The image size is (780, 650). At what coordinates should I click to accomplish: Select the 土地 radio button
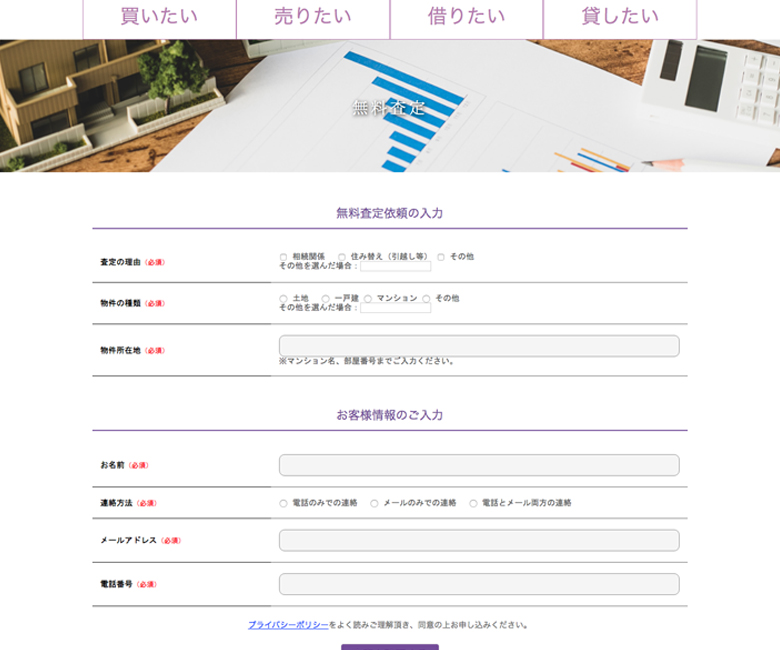point(283,299)
